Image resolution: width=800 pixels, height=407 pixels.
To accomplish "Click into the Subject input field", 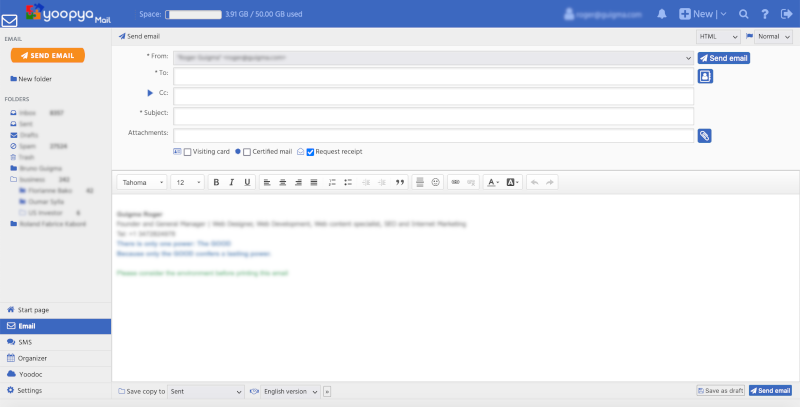I will pyautogui.click(x=433, y=116).
